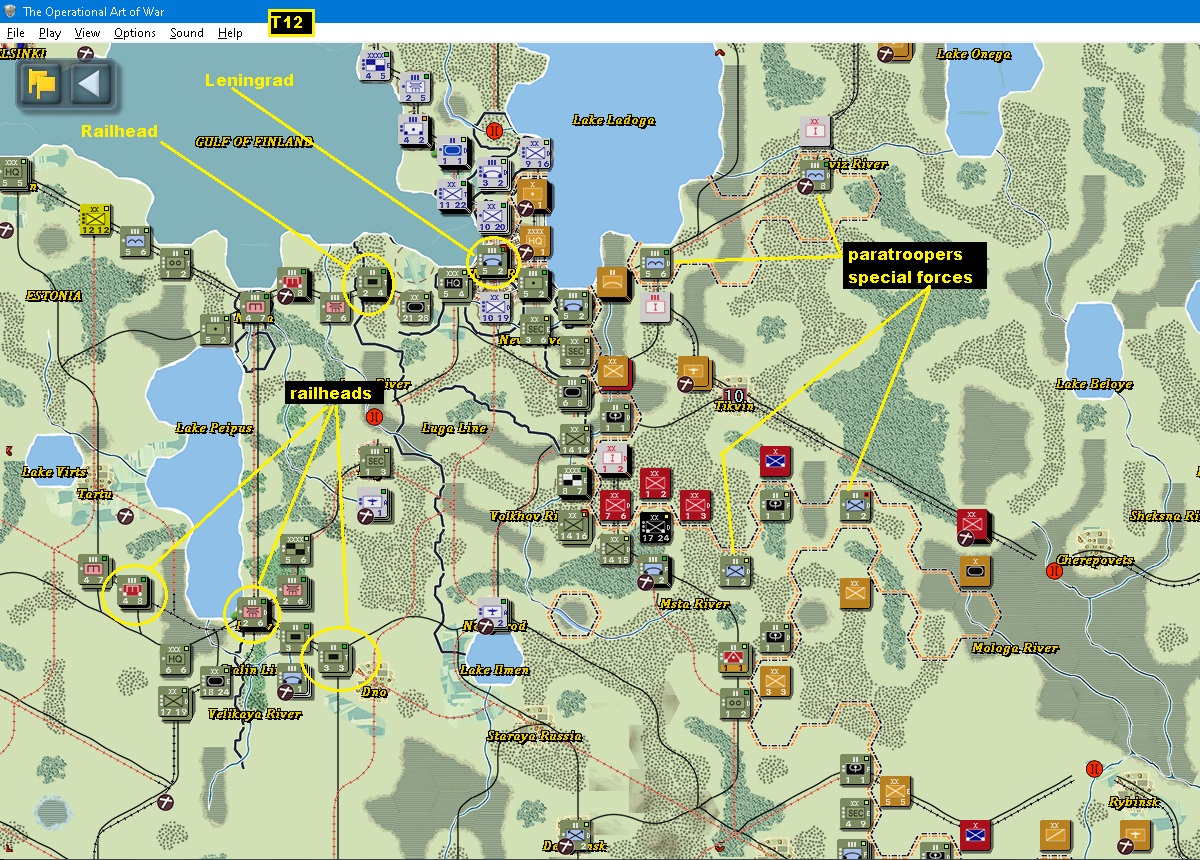This screenshot has height=860, width=1200.
Task: Select the green 2-4 railhead unit west of Leningrad
Action: click(x=373, y=283)
